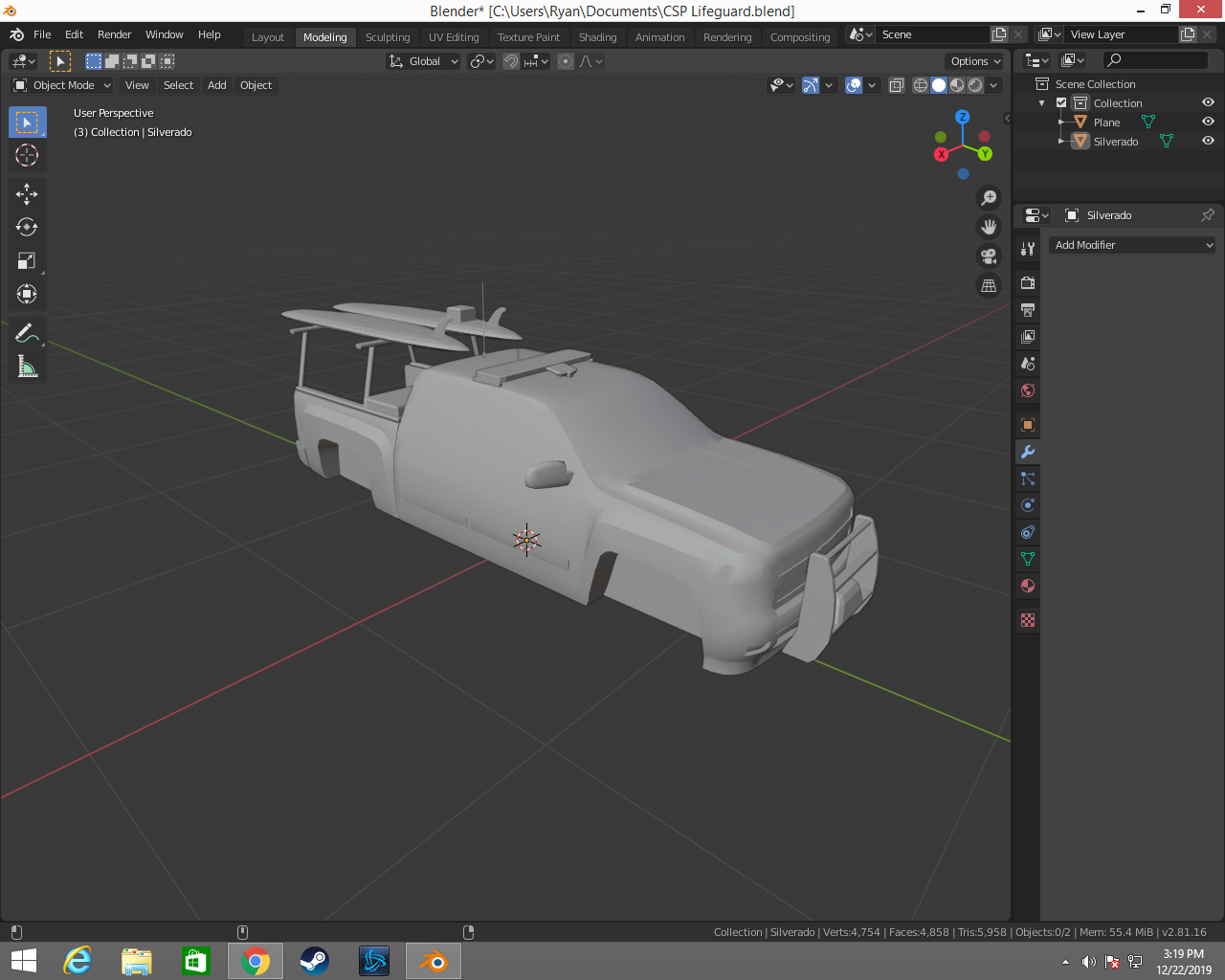Open the Options dropdown
Screen dimensions: 1225x980
click(975, 61)
